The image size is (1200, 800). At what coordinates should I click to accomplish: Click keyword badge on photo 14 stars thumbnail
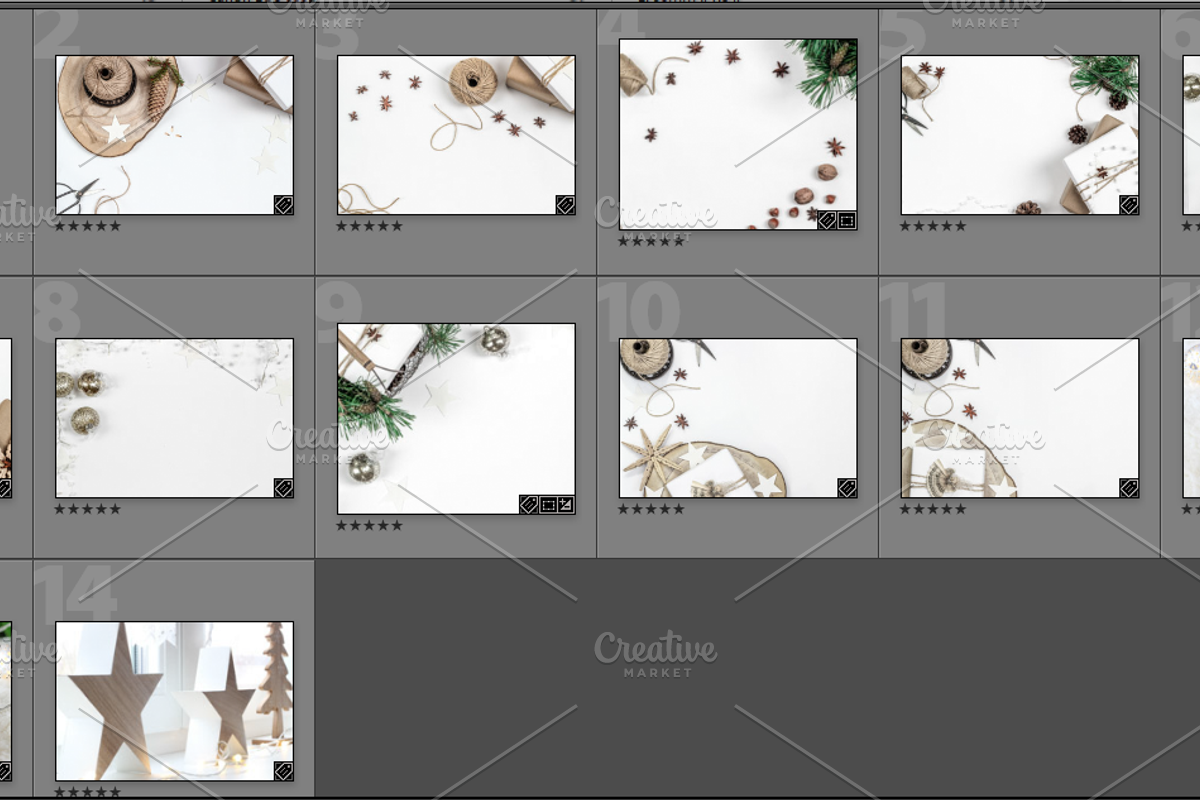[283, 771]
